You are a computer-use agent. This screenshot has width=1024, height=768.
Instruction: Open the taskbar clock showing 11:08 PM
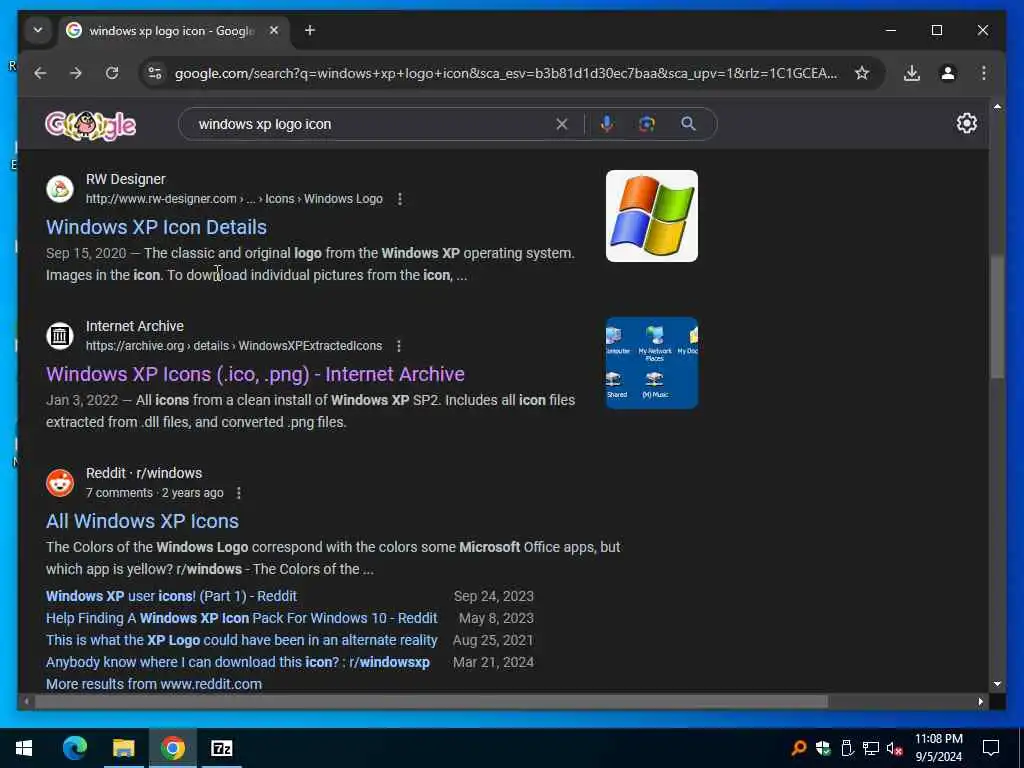(x=938, y=748)
